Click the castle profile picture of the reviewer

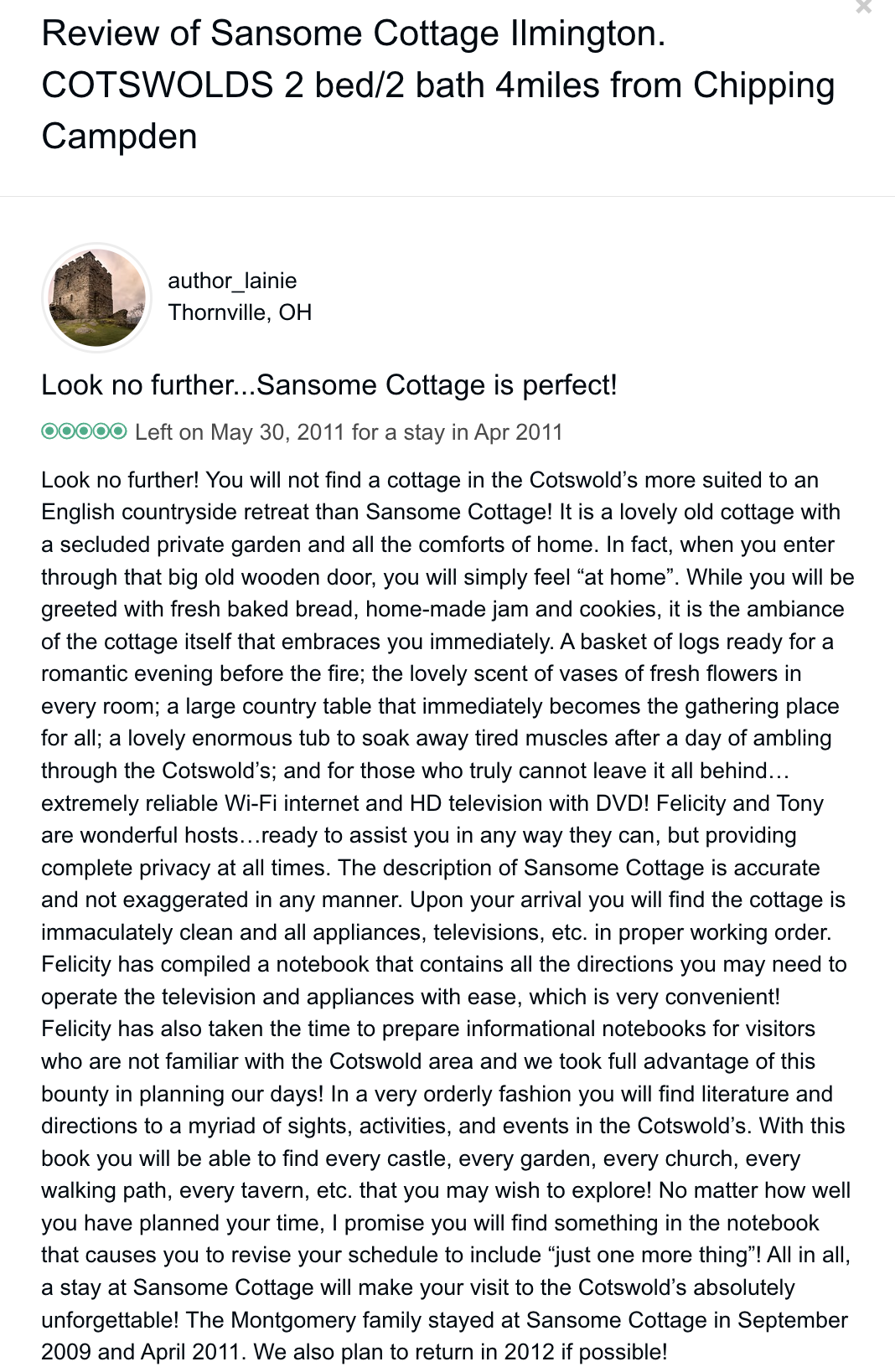pyautogui.click(x=97, y=297)
